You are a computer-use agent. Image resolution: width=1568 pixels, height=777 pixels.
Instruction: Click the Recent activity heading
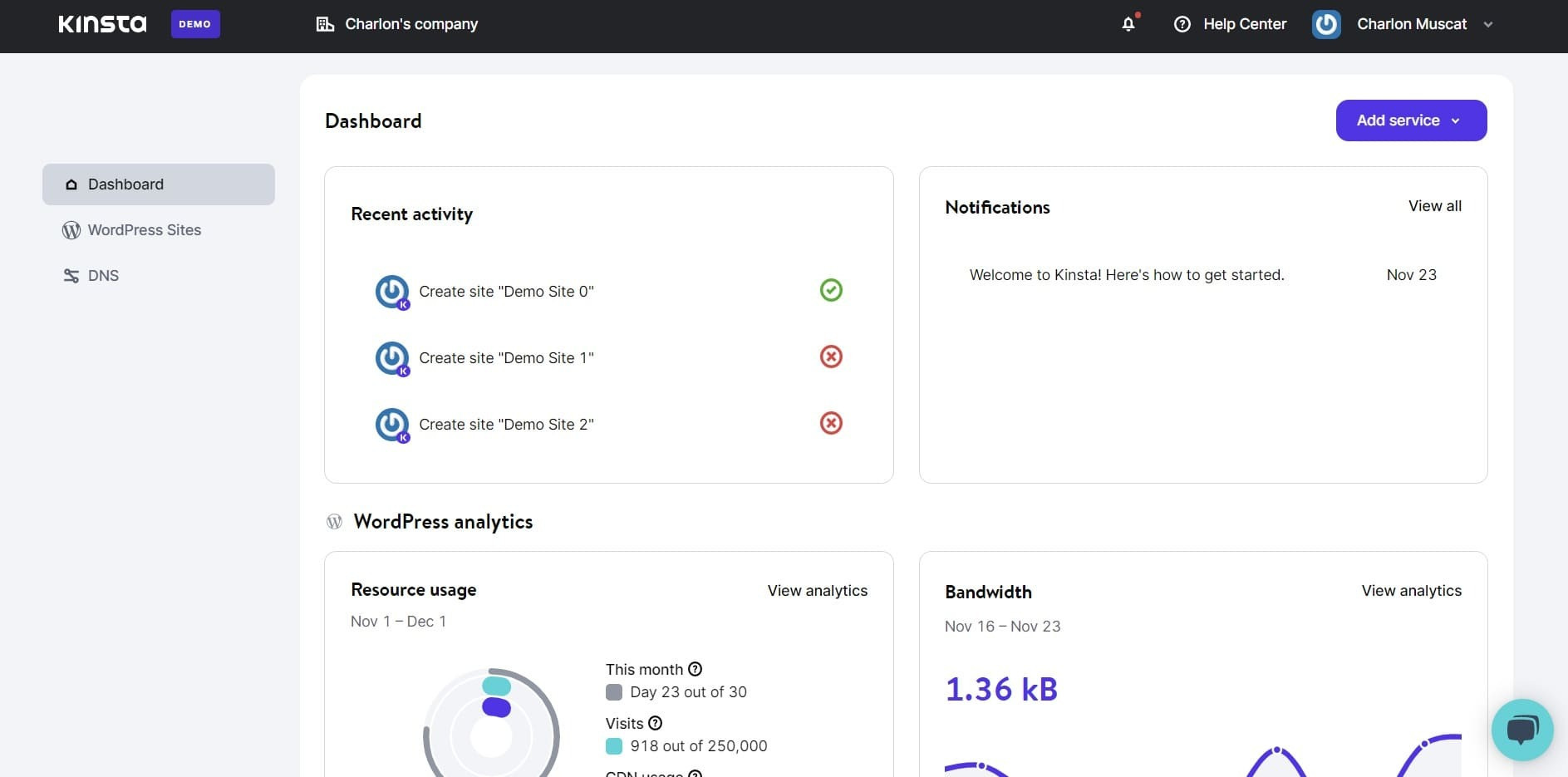411,214
